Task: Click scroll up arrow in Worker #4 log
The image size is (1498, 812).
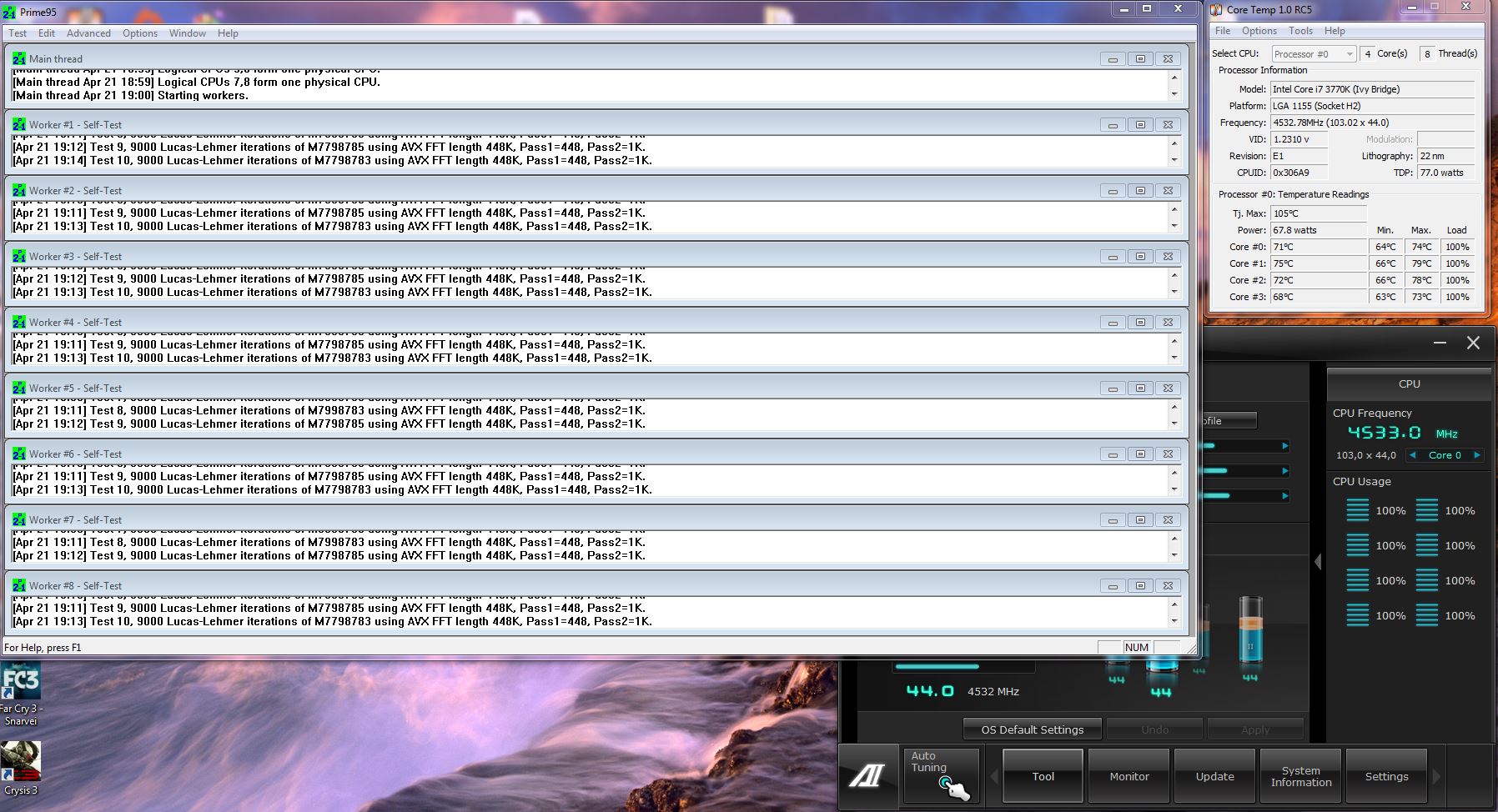Action: point(1174,341)
